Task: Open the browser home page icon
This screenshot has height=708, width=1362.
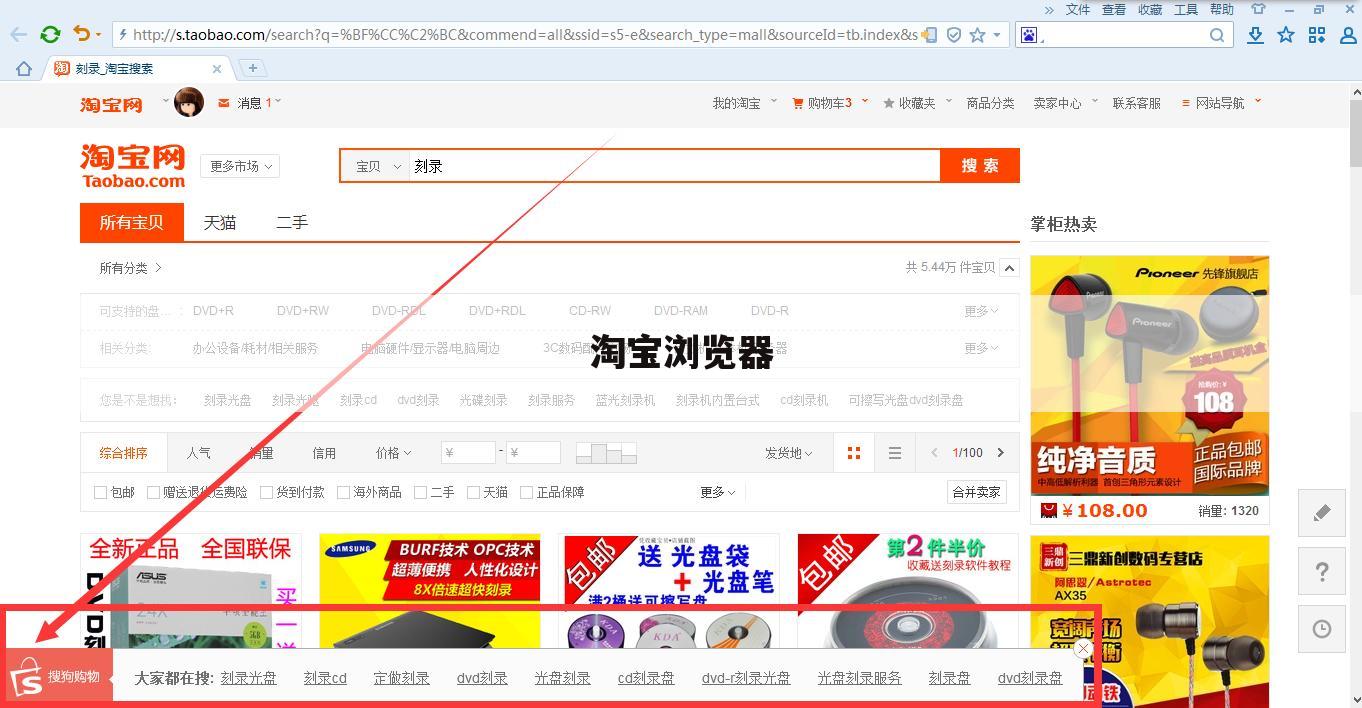Action: click(x=24, y=69)
